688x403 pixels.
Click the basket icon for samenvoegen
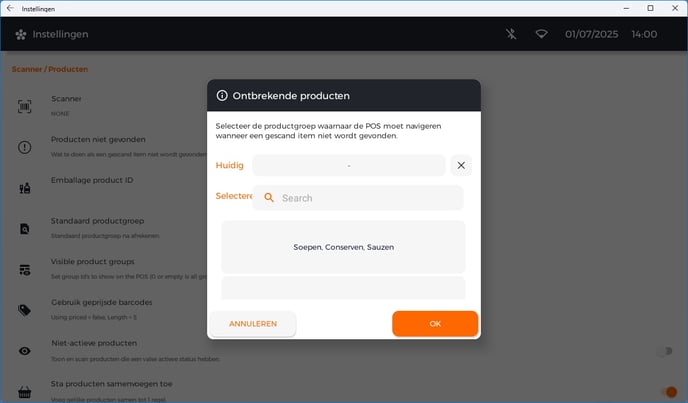tap(25, 392)
